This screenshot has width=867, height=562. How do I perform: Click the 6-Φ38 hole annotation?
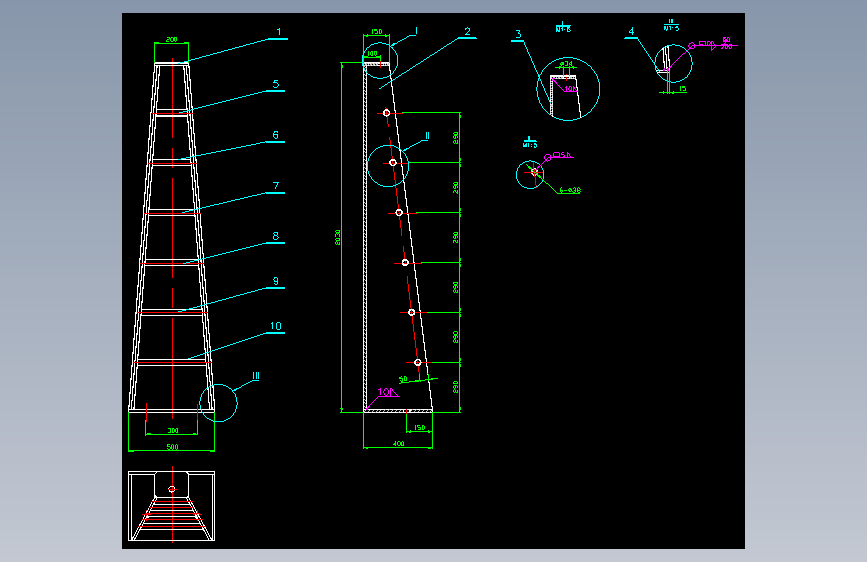point(570,190)
